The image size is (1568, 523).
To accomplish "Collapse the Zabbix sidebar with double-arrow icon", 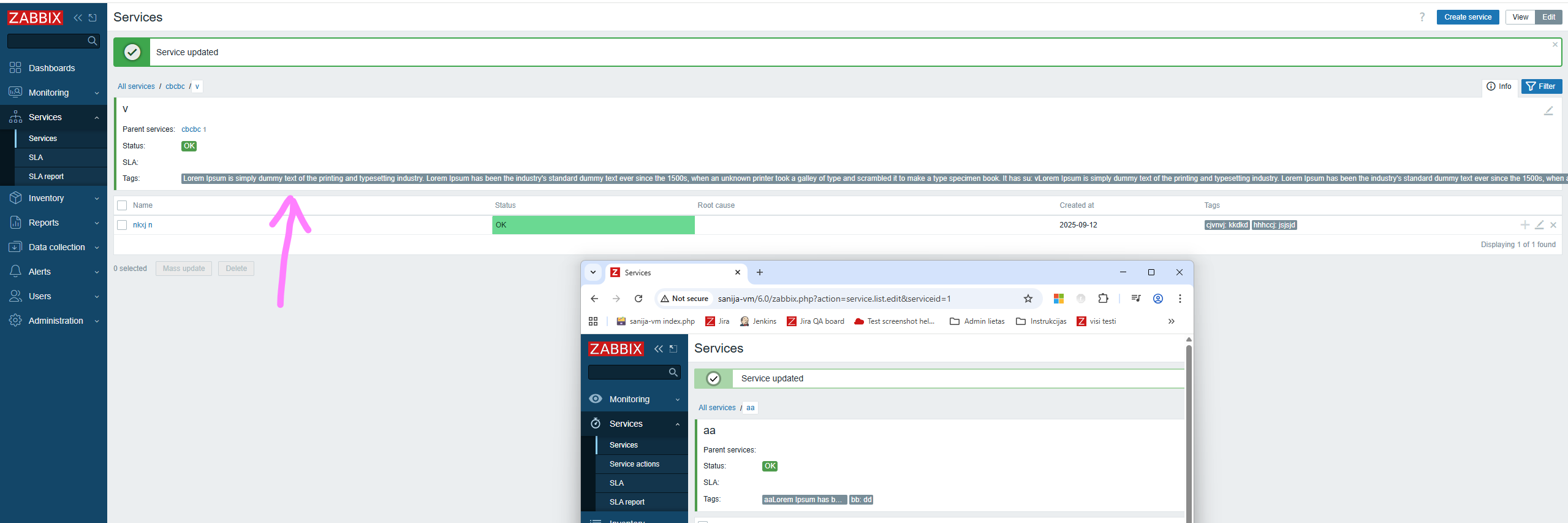I will click(x=78, y=18).
